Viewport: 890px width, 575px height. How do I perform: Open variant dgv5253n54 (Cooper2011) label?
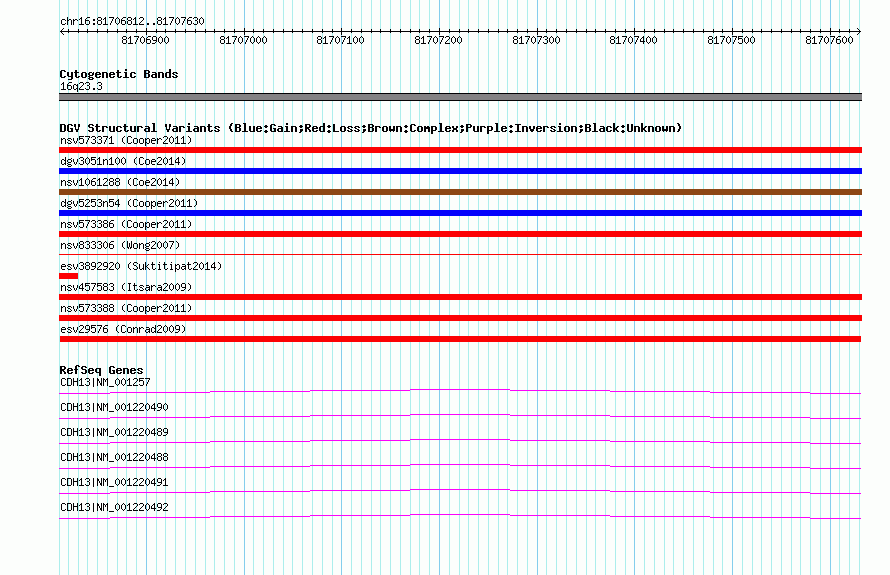pos(129,203)
